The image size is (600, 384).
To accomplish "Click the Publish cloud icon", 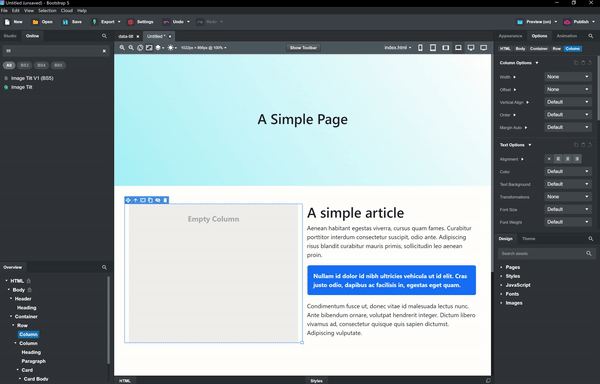I will tap(567, 22).
